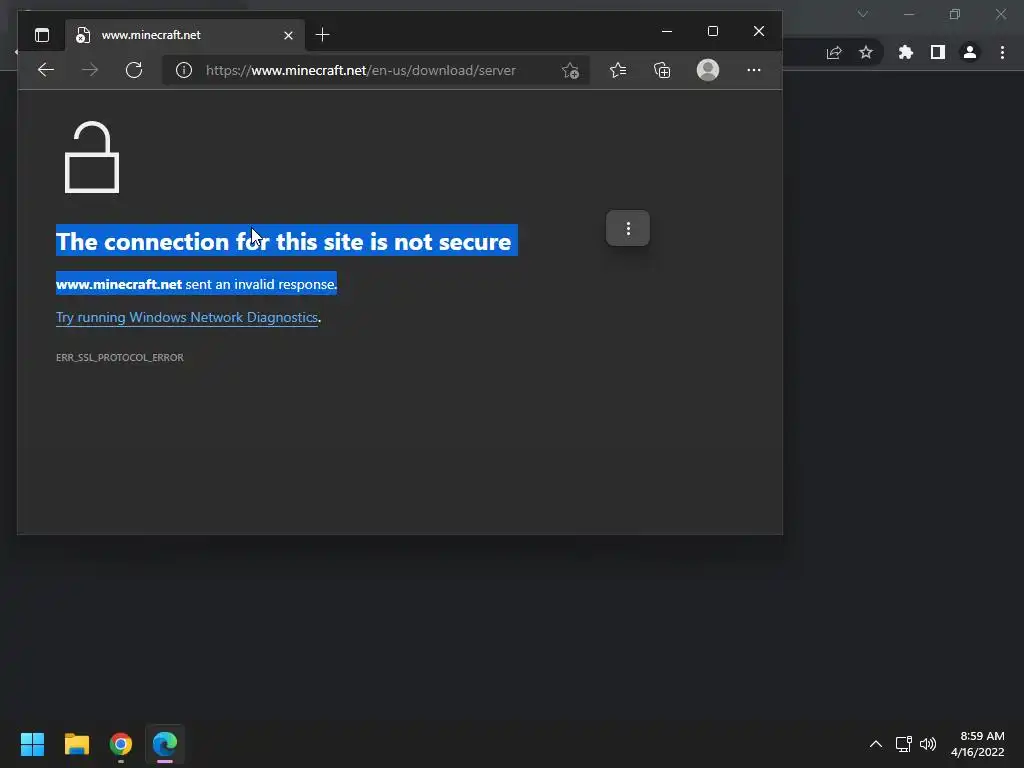Switch to Google Chrome on taskbar
This screenshot has width=1024, height=768.
(121, 744)
